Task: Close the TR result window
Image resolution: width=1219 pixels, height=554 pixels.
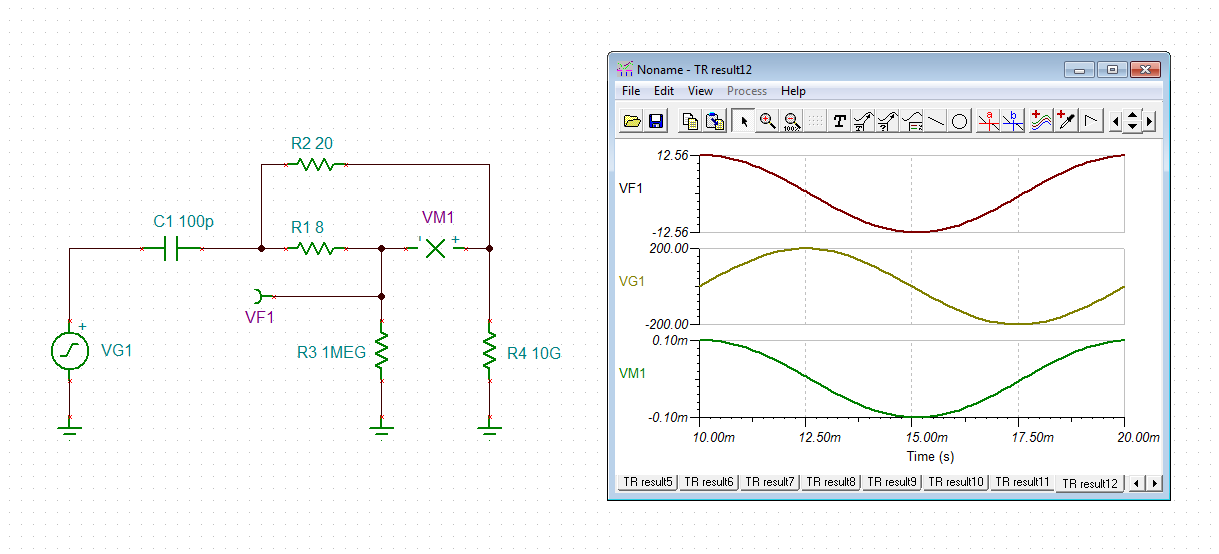Action: 1145,69
